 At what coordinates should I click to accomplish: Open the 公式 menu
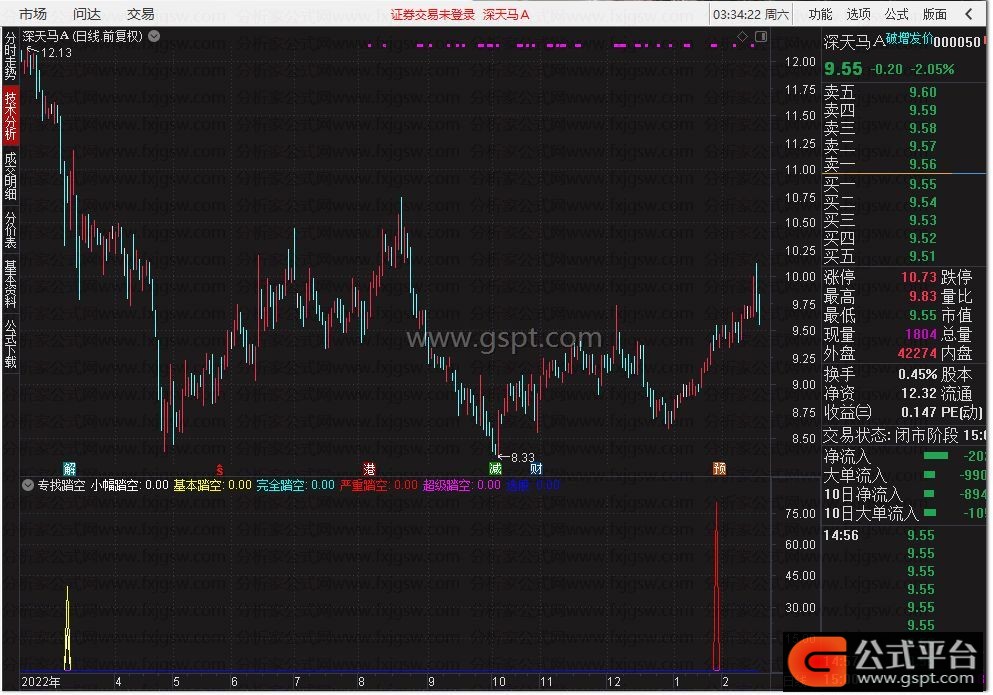(x=896, y=14)
